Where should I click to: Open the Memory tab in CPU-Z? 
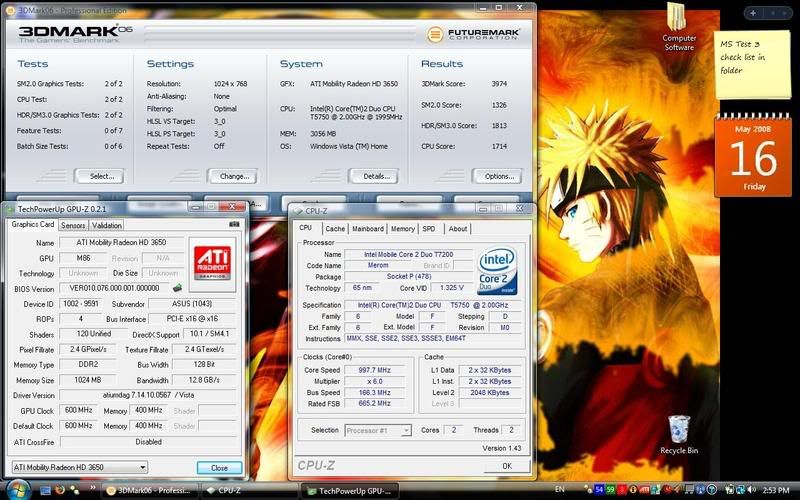[x=403, y=229]
